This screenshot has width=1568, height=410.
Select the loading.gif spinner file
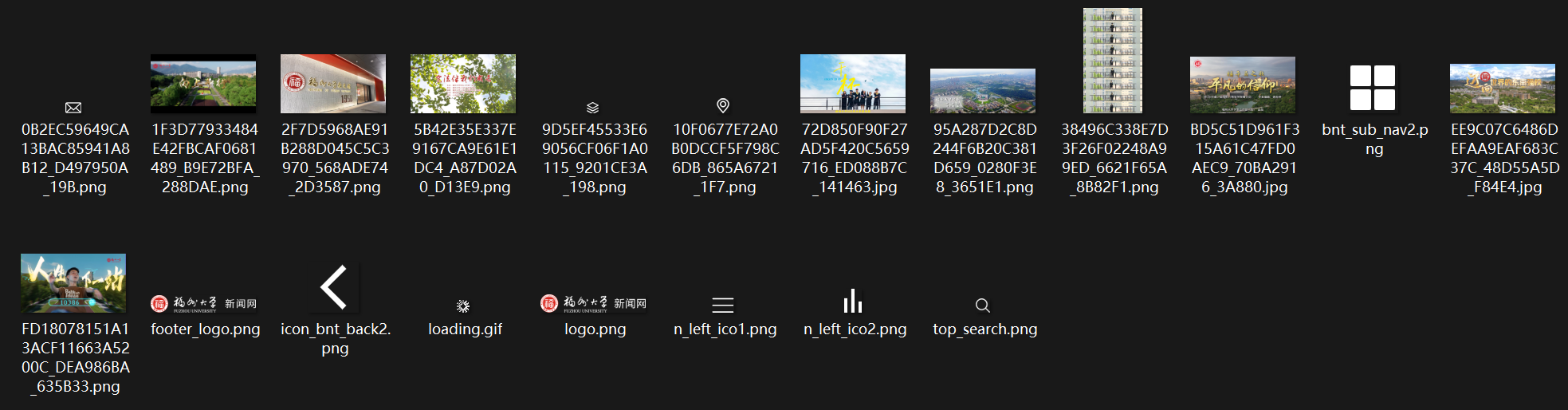[463, 306]
